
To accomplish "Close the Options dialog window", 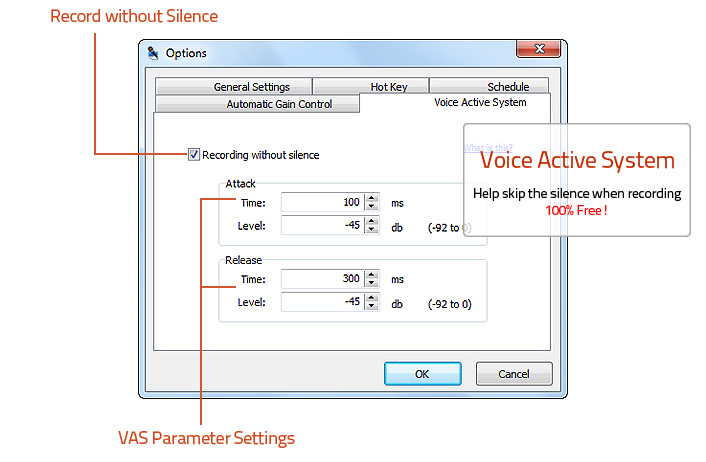I will pyautogui.click(x=539, y=49).
